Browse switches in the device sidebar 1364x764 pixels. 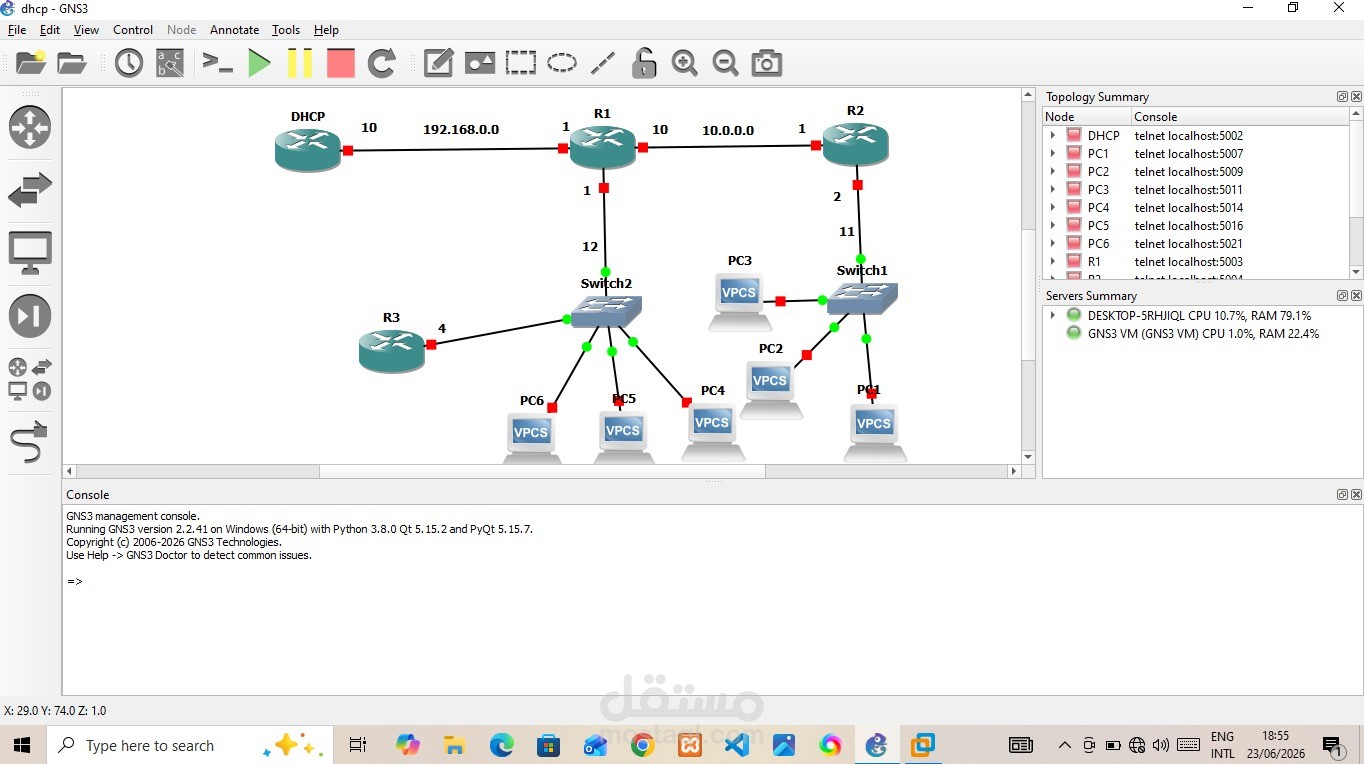[x=30, y=190]
